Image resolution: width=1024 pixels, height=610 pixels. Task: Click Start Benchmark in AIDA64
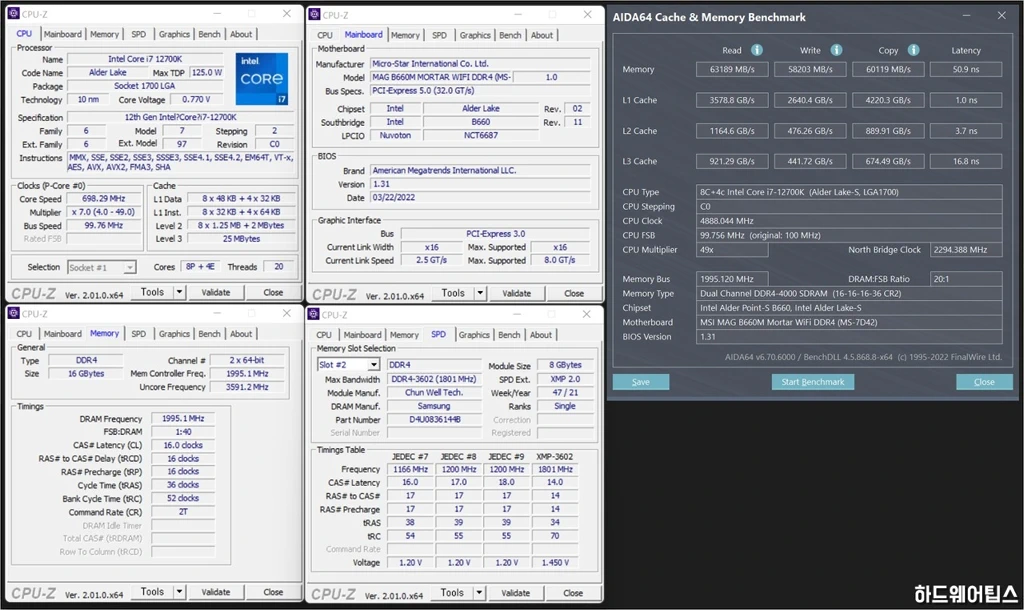click(813, 381)
